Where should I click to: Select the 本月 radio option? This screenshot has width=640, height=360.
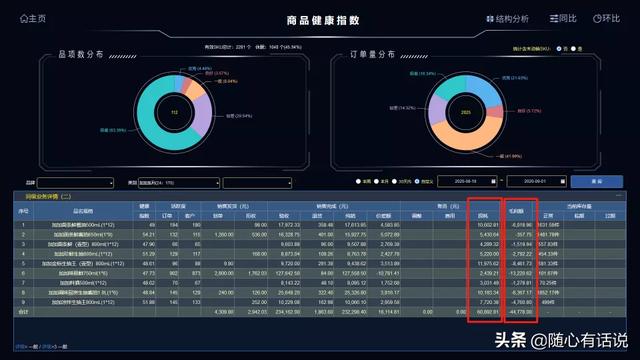[x=376, y=181]
